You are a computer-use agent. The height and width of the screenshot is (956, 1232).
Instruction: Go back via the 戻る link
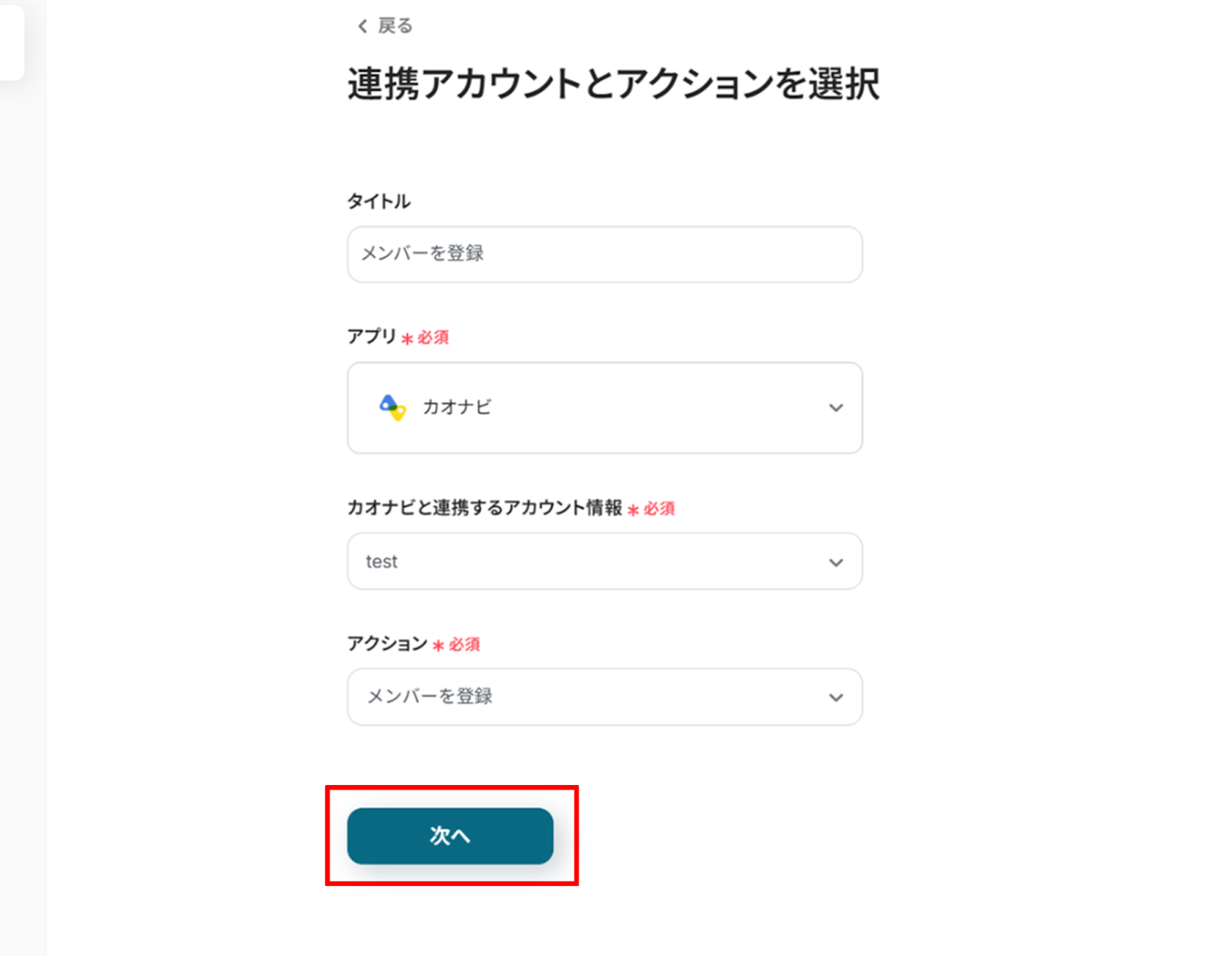click(x=395, y=26)
